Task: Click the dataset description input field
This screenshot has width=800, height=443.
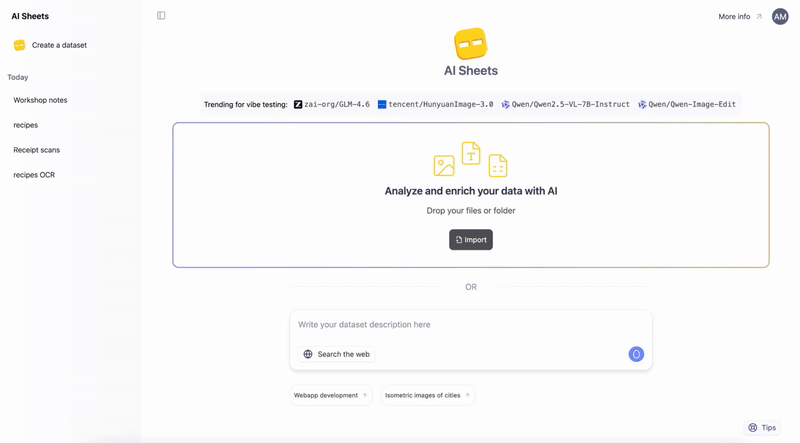Action: [x=470, y=325]
